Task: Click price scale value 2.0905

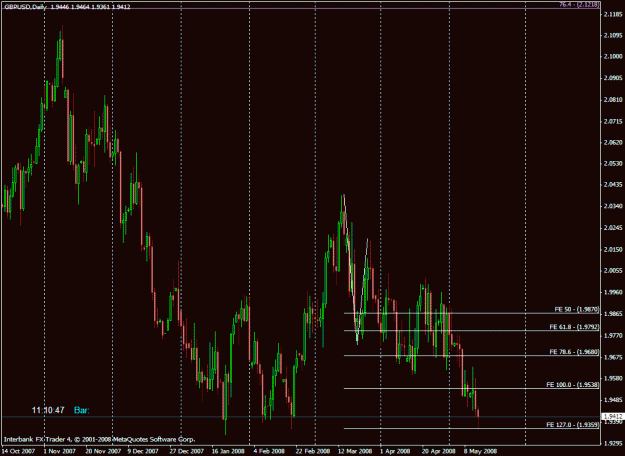Action: 613,78
